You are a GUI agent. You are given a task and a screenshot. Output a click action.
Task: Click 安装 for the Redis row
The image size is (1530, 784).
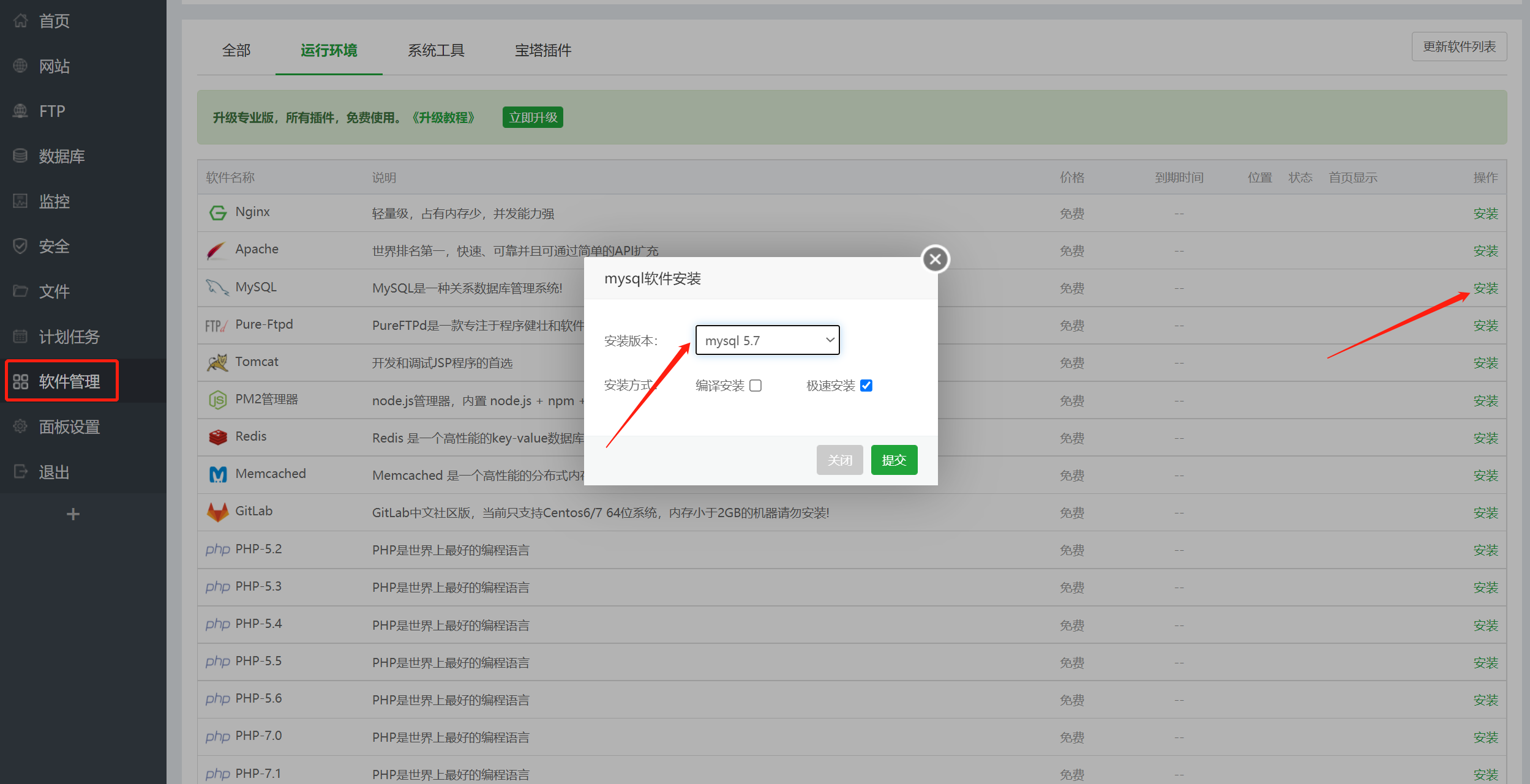[x=1485, y=438]
